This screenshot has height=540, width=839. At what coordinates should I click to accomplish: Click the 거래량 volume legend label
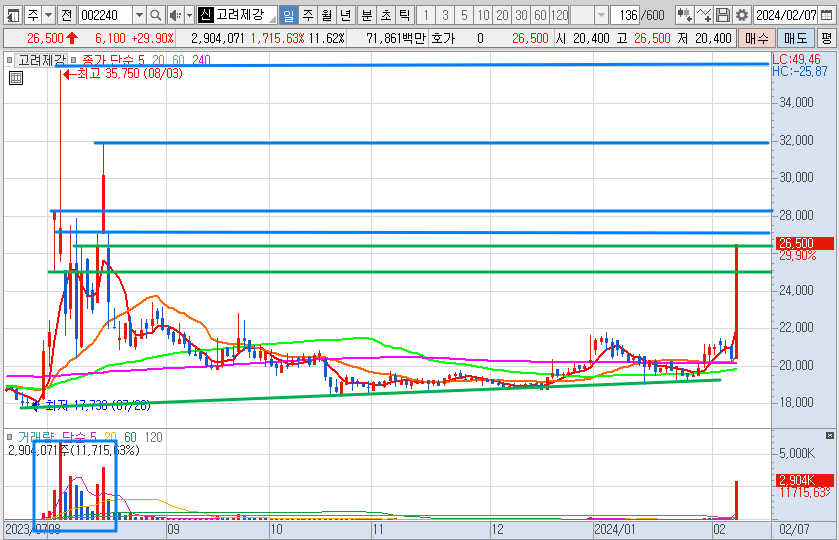point(36,437)
